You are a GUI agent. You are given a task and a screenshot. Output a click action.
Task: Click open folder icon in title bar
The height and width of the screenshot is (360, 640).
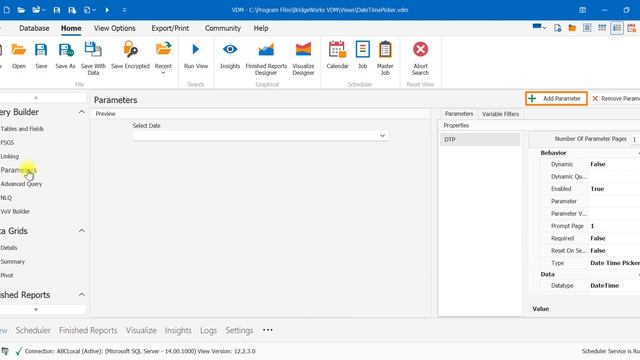coord(21,10)
